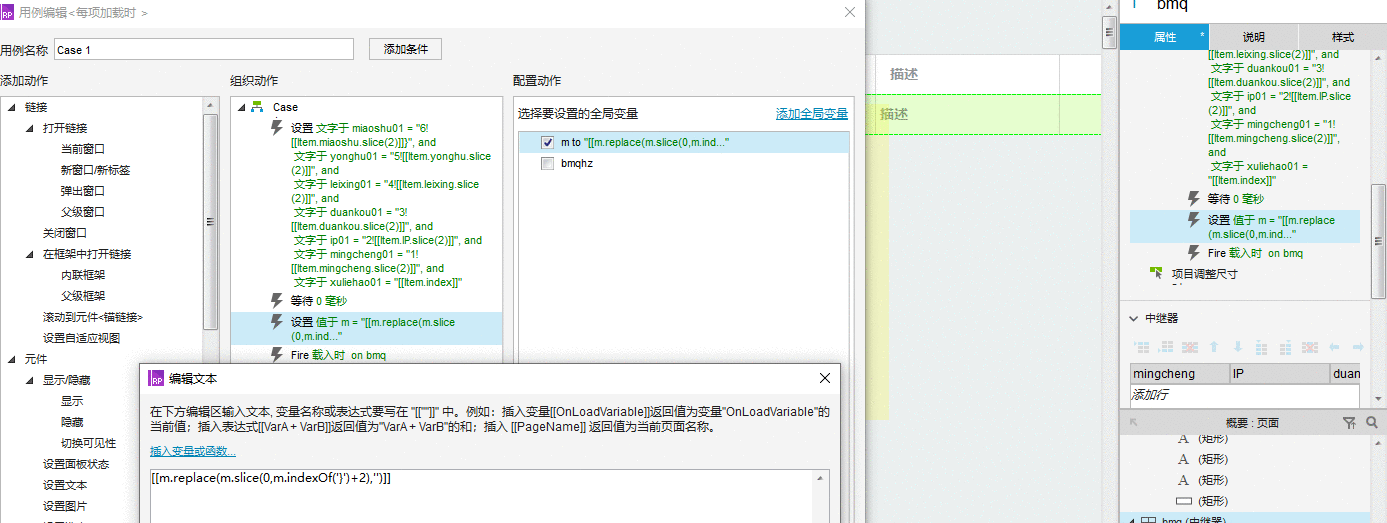This screenshot has height=523, width=1387.
Task: Click the repeater move column left arrow
Action: (1334, 347)
